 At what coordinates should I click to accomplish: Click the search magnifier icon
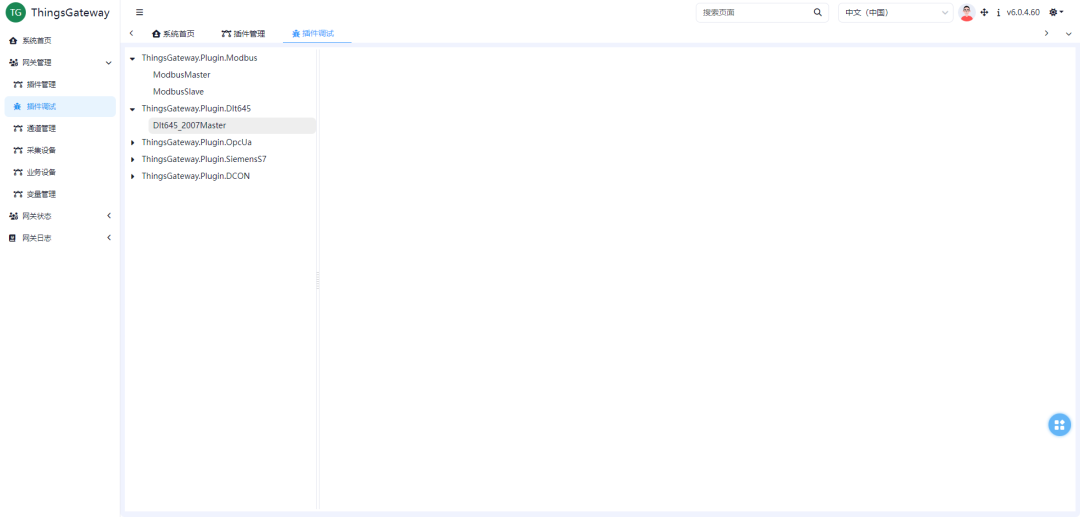818,12
